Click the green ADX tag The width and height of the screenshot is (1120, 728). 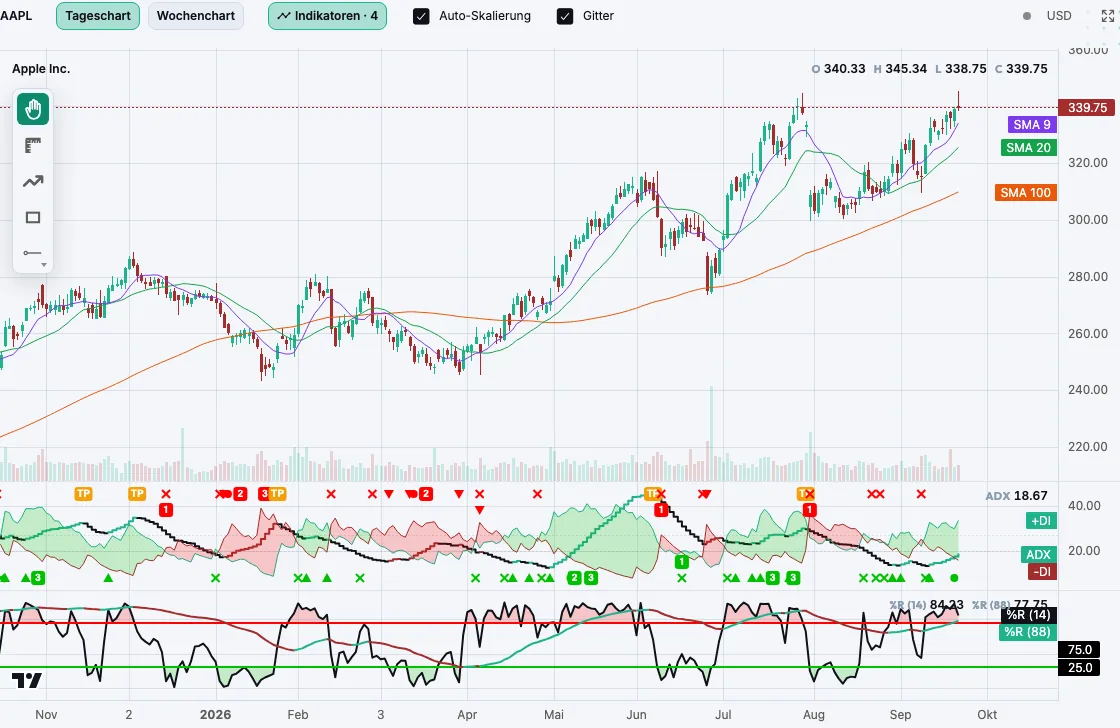click(x=1038, y=554)
